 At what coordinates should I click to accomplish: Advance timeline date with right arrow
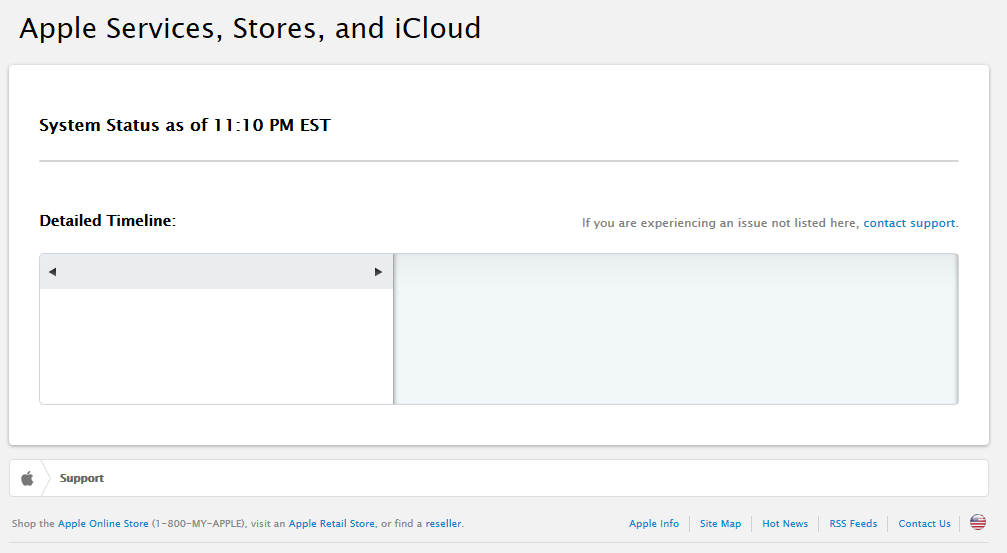tap(378, 272)
